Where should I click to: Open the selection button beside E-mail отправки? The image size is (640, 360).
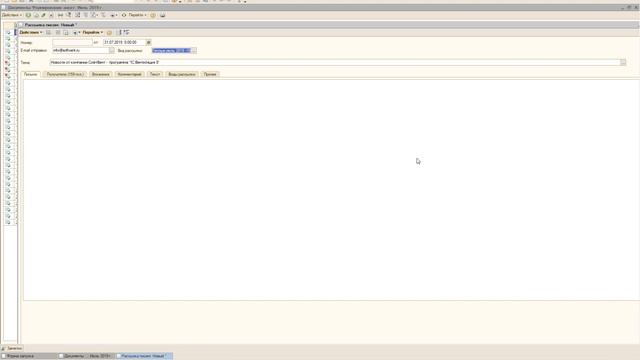click(112, 50)
